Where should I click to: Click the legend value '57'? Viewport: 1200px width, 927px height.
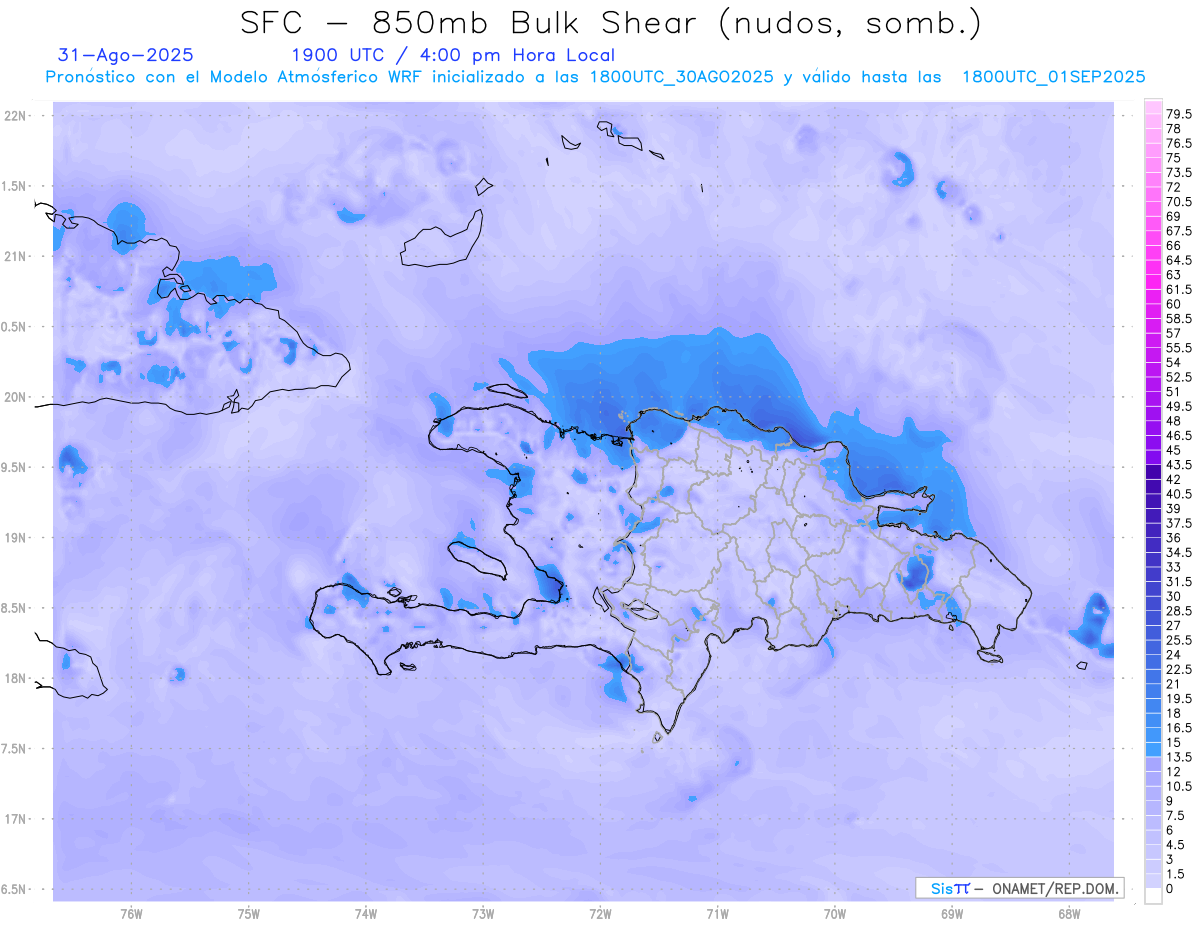(x=1173, y=333)
